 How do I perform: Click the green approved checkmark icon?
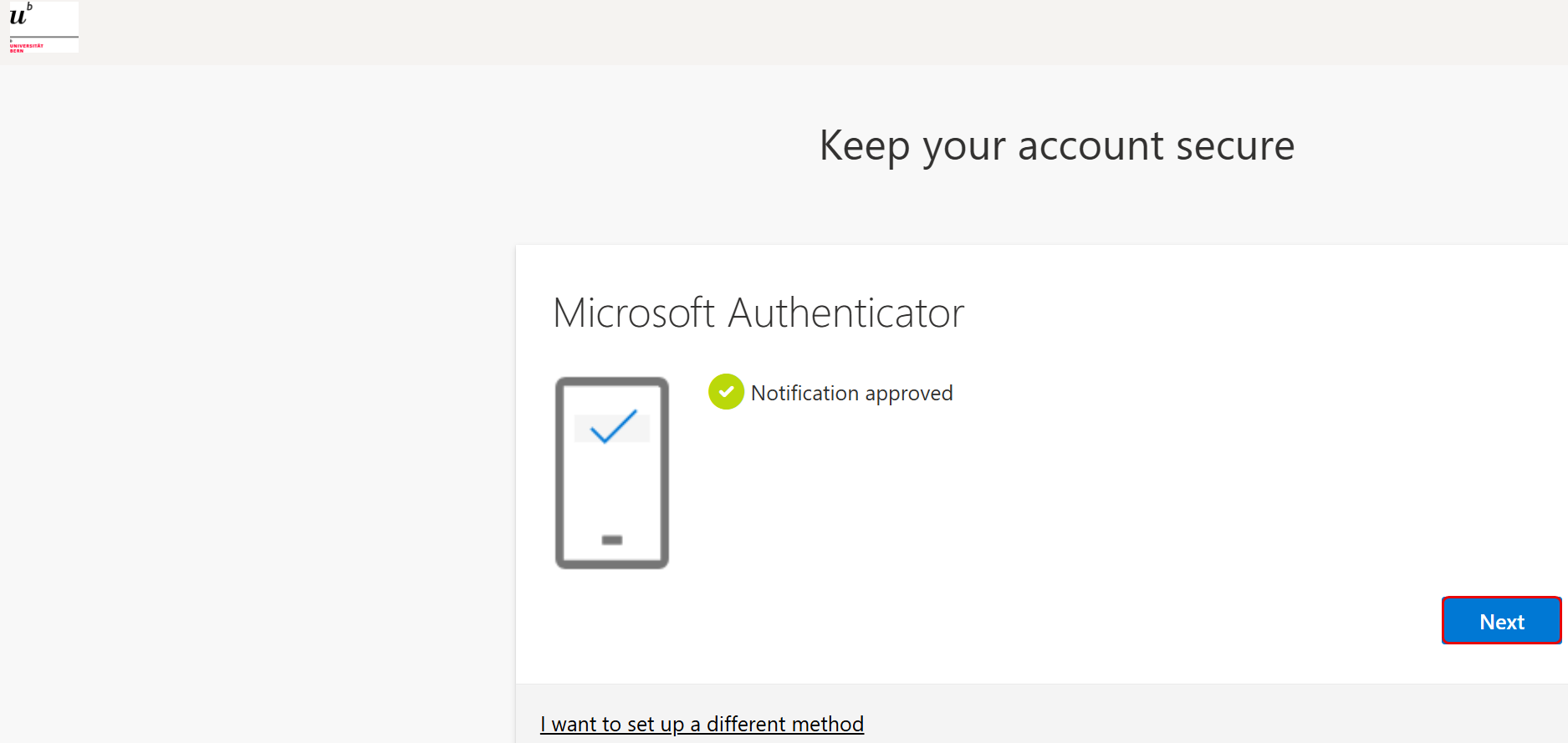[x=726, y=392]
